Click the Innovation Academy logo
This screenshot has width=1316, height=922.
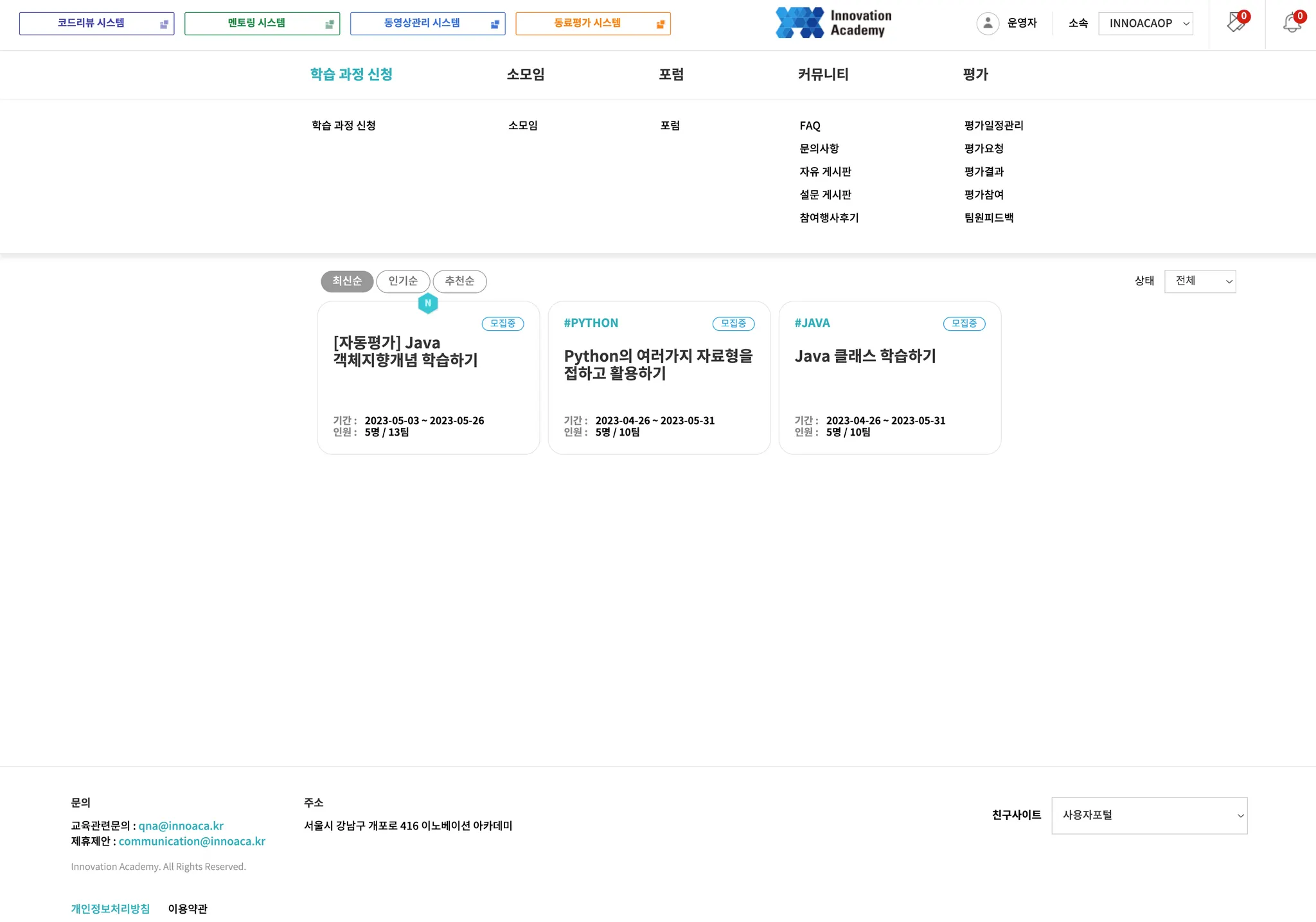click(x=833, y=23)
